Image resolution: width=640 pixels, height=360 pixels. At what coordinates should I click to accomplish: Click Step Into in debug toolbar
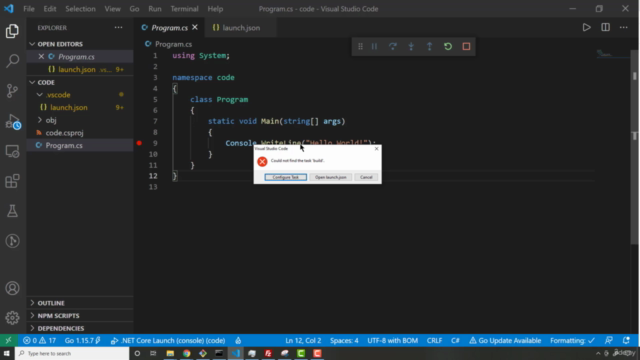[x=411, y=47]
